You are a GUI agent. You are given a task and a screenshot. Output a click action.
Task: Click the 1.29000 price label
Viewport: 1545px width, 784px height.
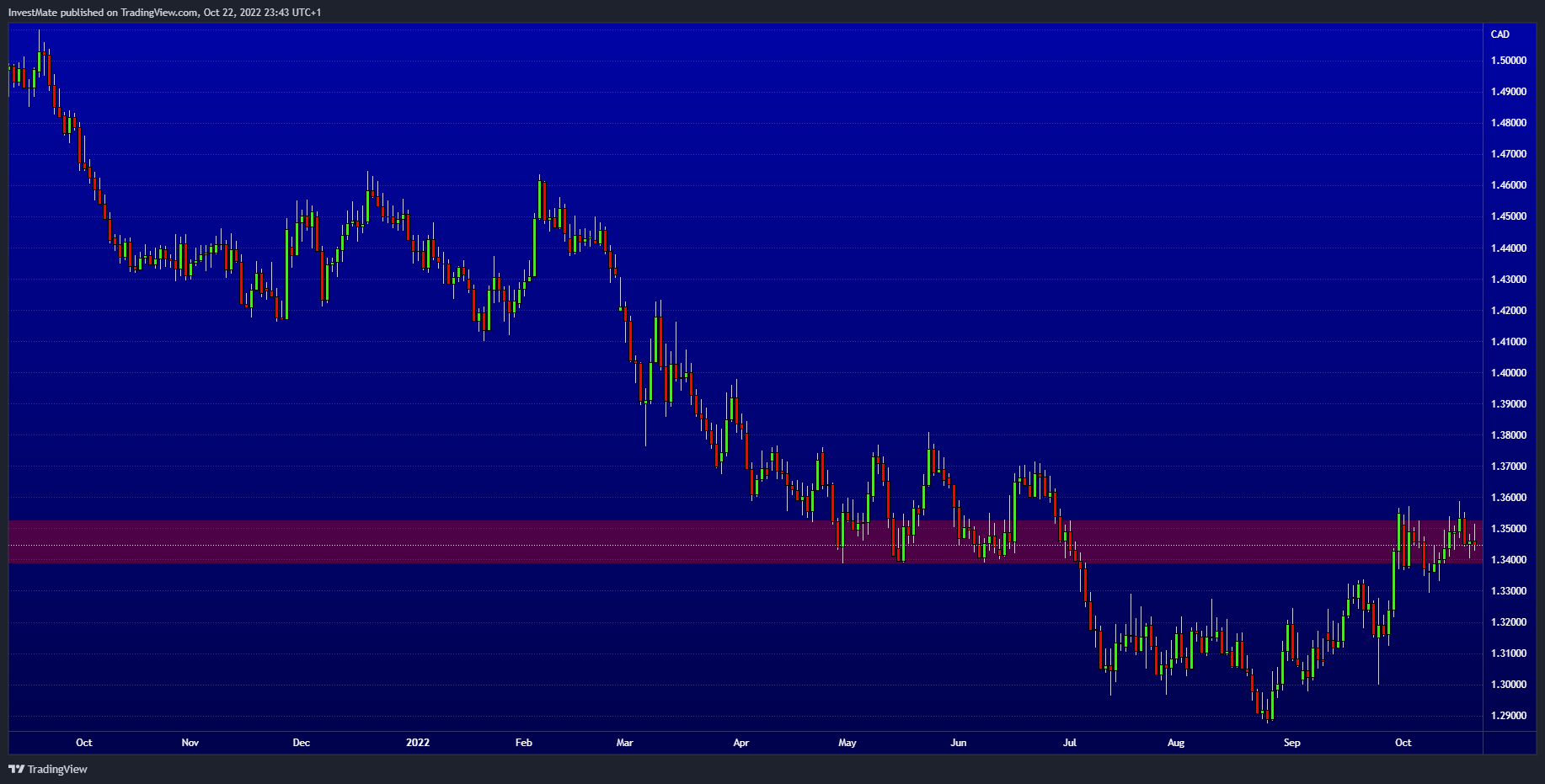pyautogui.click(x=1509, y=716)
